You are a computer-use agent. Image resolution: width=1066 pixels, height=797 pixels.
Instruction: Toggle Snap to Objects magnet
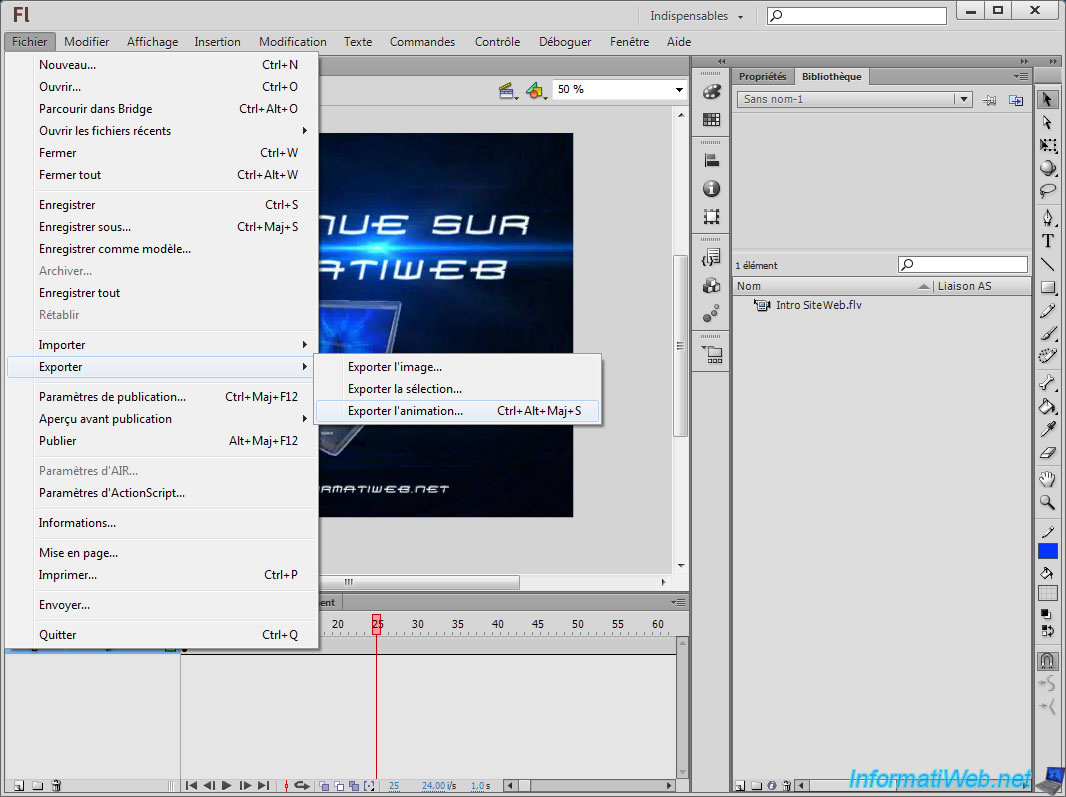click(1048, 660)
